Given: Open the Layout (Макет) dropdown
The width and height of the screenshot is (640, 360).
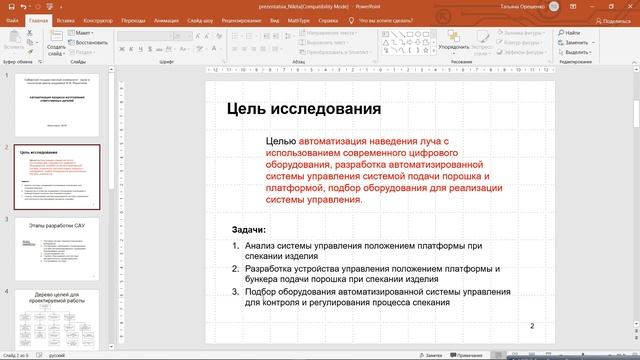Looking at the screenshot, I should coord(81,33).
